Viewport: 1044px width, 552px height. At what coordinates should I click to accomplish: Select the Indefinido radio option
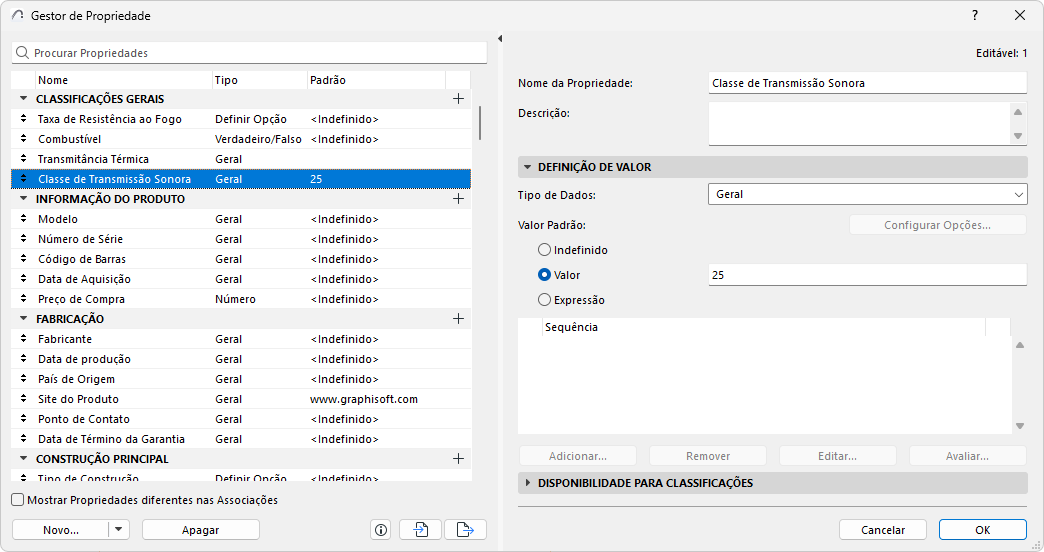point(544,250)
